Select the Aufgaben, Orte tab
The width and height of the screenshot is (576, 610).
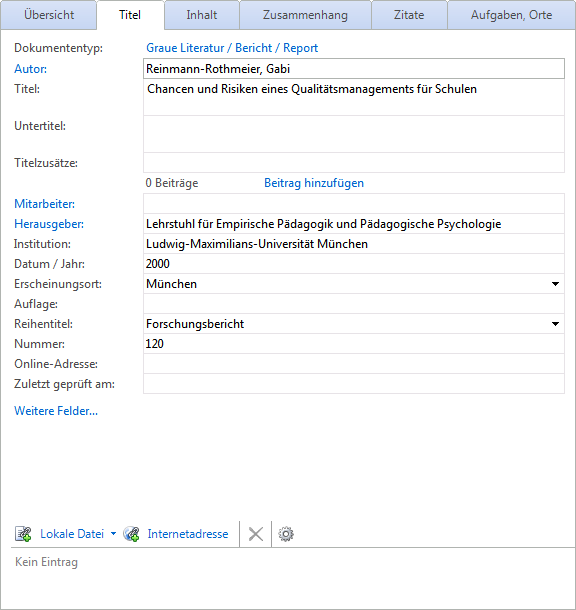(511, 15)
